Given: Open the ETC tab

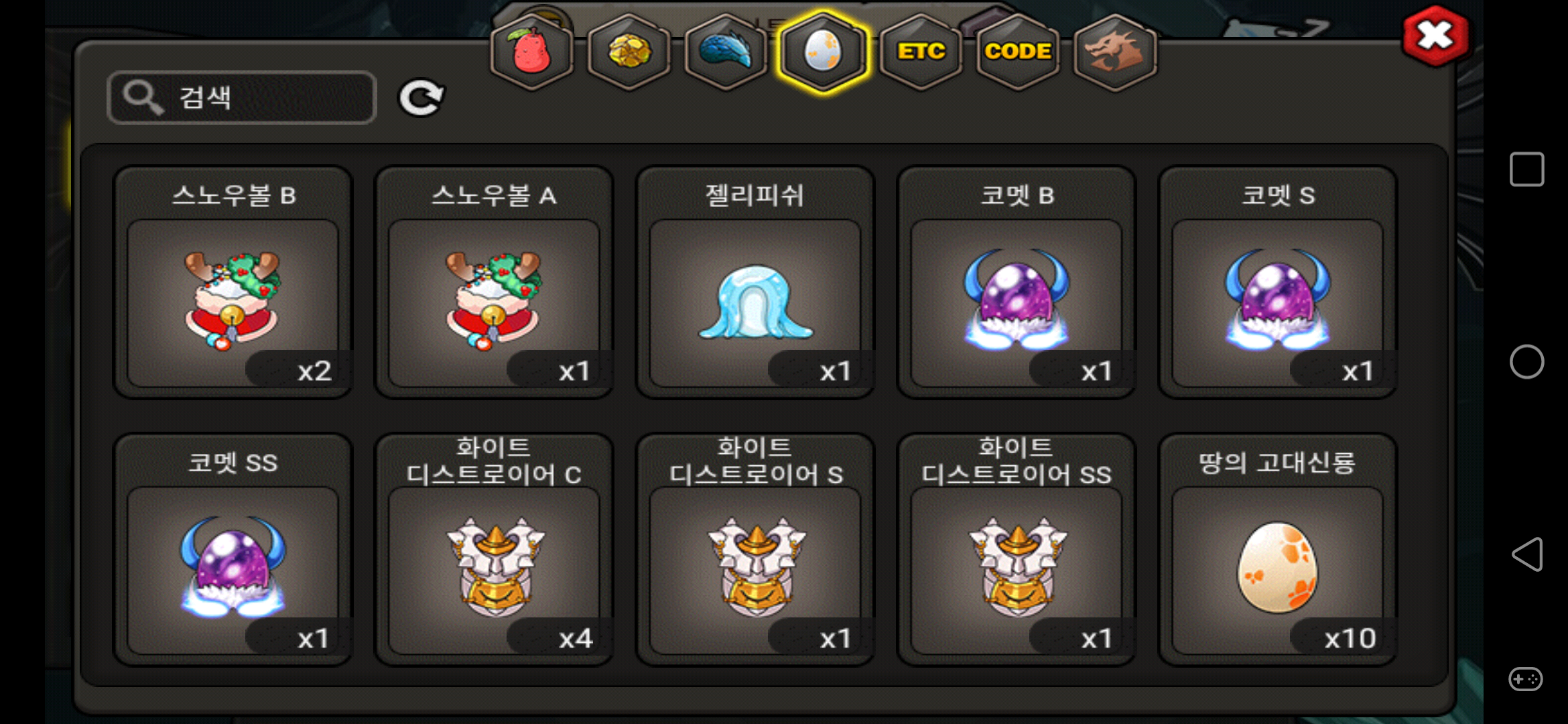Looking at the screenshot, I should point(921,51).
